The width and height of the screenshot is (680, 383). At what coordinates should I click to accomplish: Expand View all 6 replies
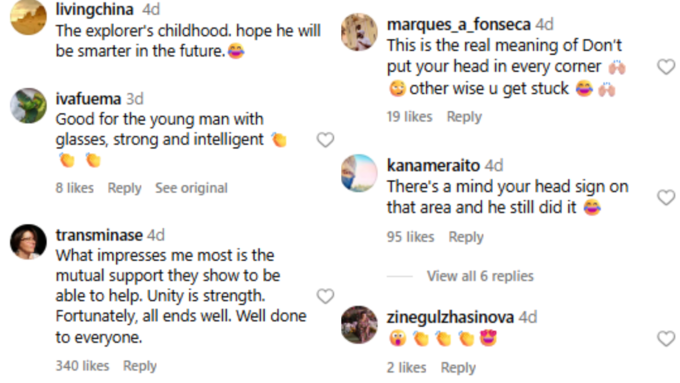(x=480, y=276)
